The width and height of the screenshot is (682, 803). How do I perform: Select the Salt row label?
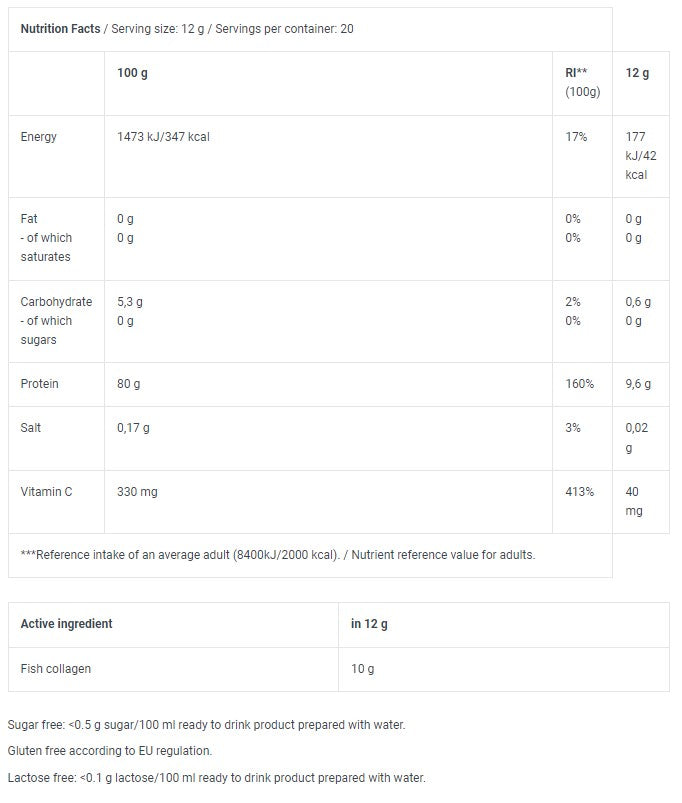click(x=32, y=428)
